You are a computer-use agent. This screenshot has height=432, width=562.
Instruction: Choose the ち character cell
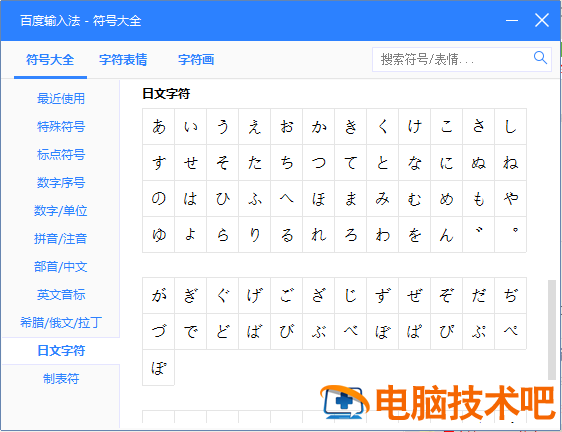[x=286, y=162]
